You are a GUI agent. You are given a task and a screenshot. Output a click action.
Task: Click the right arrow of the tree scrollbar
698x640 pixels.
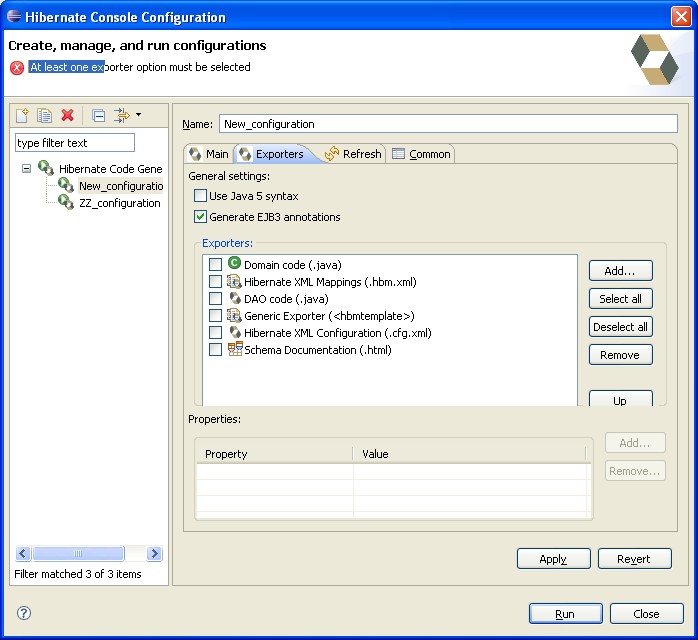(x=154, y=553)
